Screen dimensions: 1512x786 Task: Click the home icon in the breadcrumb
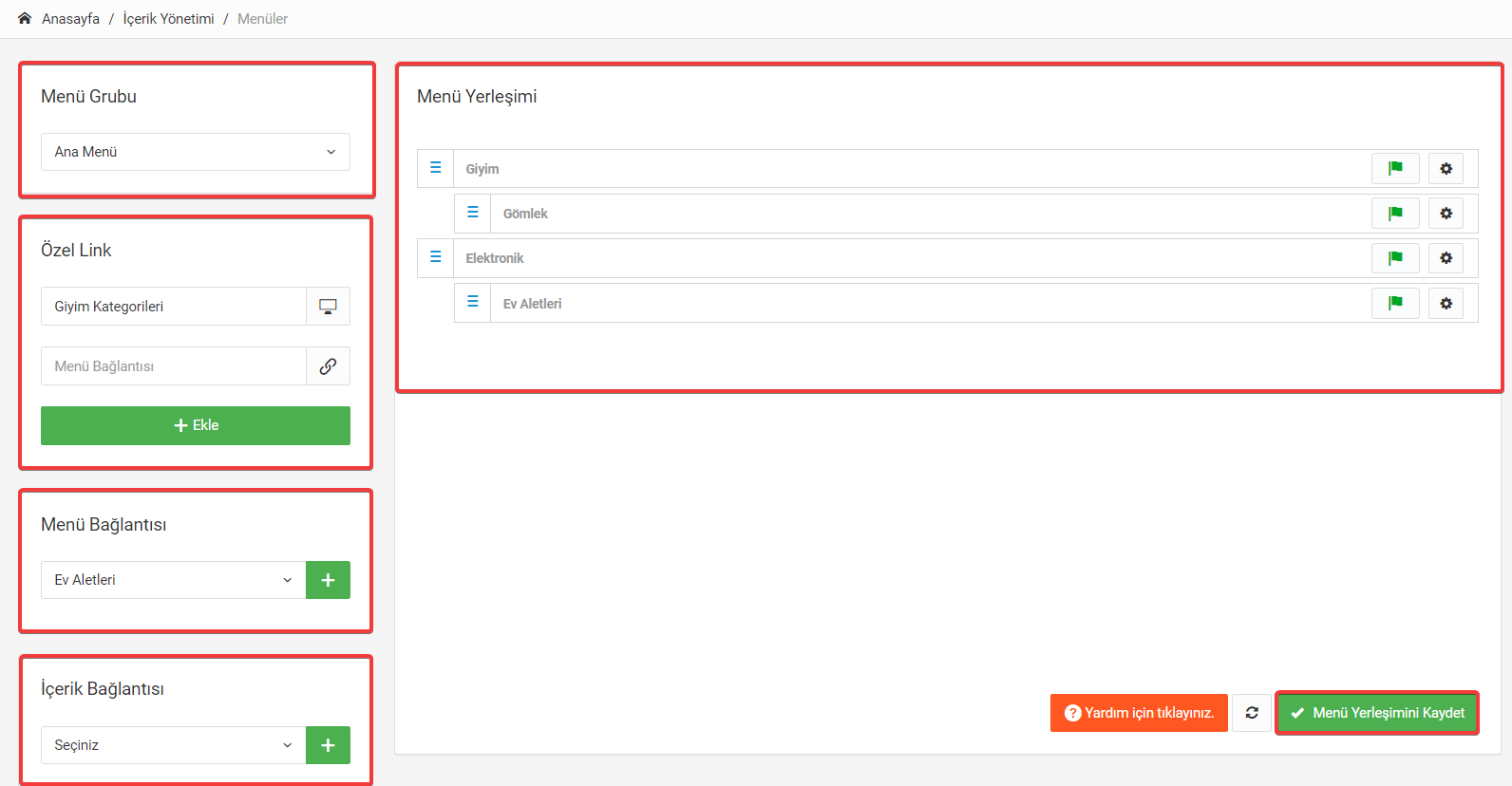click(x=25, y=18)
